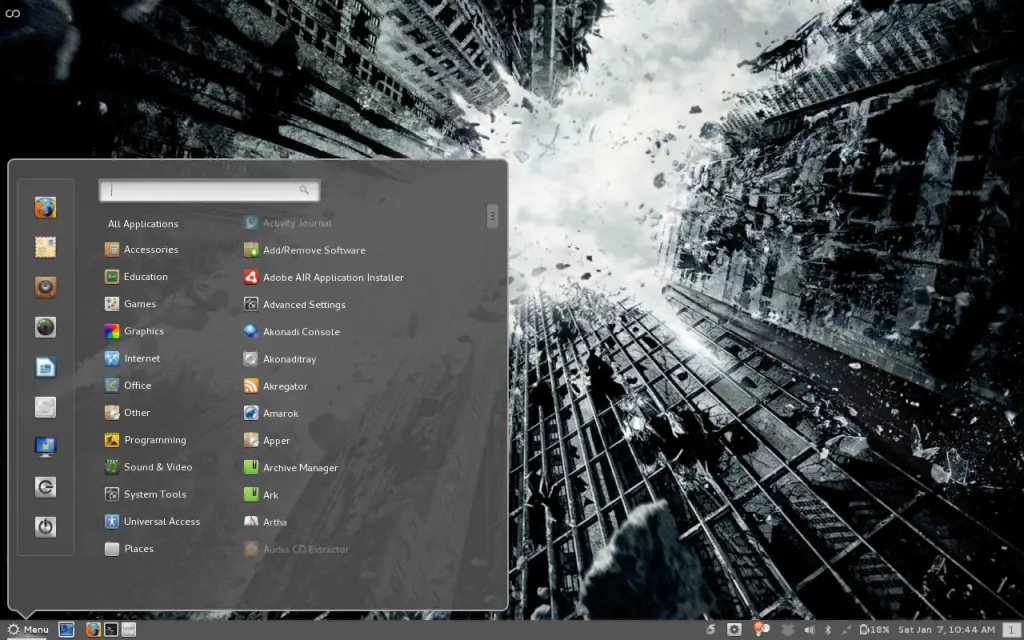
Task: Open the speaker music player favorite
Action: pos(45,287)
